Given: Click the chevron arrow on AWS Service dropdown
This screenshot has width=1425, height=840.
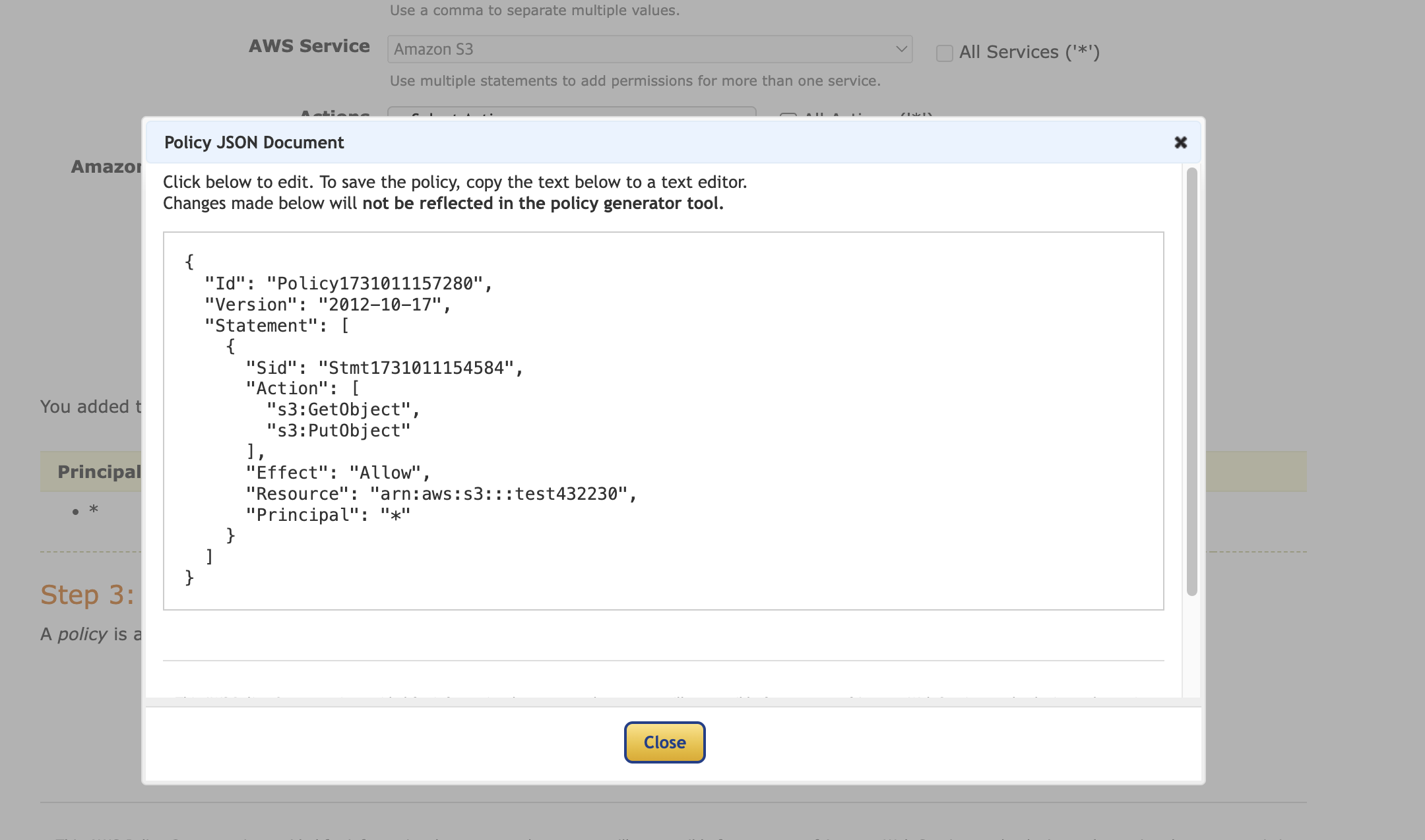Looking at the screenshot, I should [x=901, y=49].
